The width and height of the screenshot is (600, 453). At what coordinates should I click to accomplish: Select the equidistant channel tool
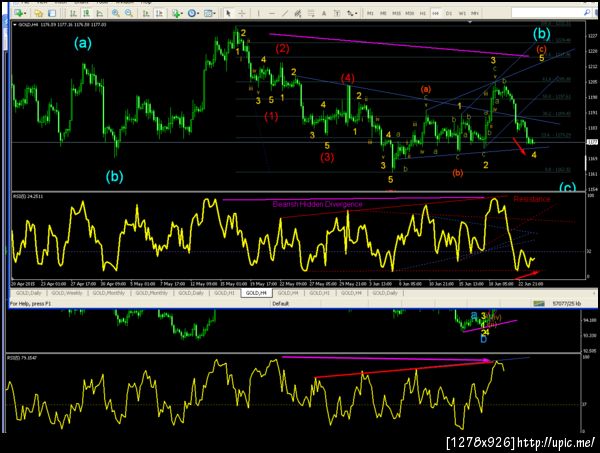pos(298,13)
